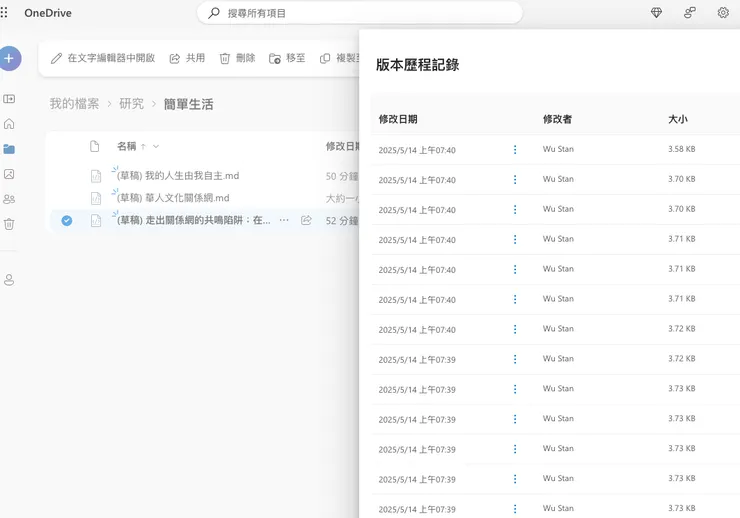Uncheck the selected 走出關係網的共鳴陷阱 file
Viewport: 740px width, 518px height.
click(x=67, y=220)
